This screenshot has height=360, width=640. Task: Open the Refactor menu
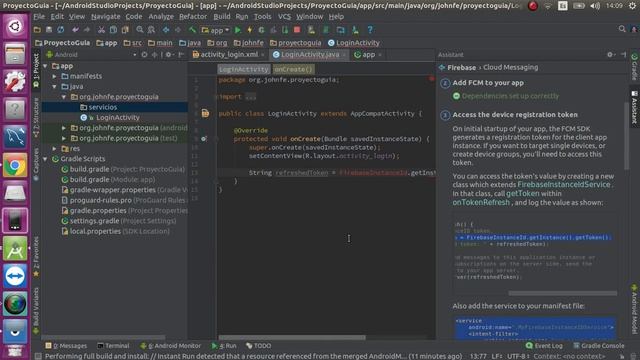[193, 17]
